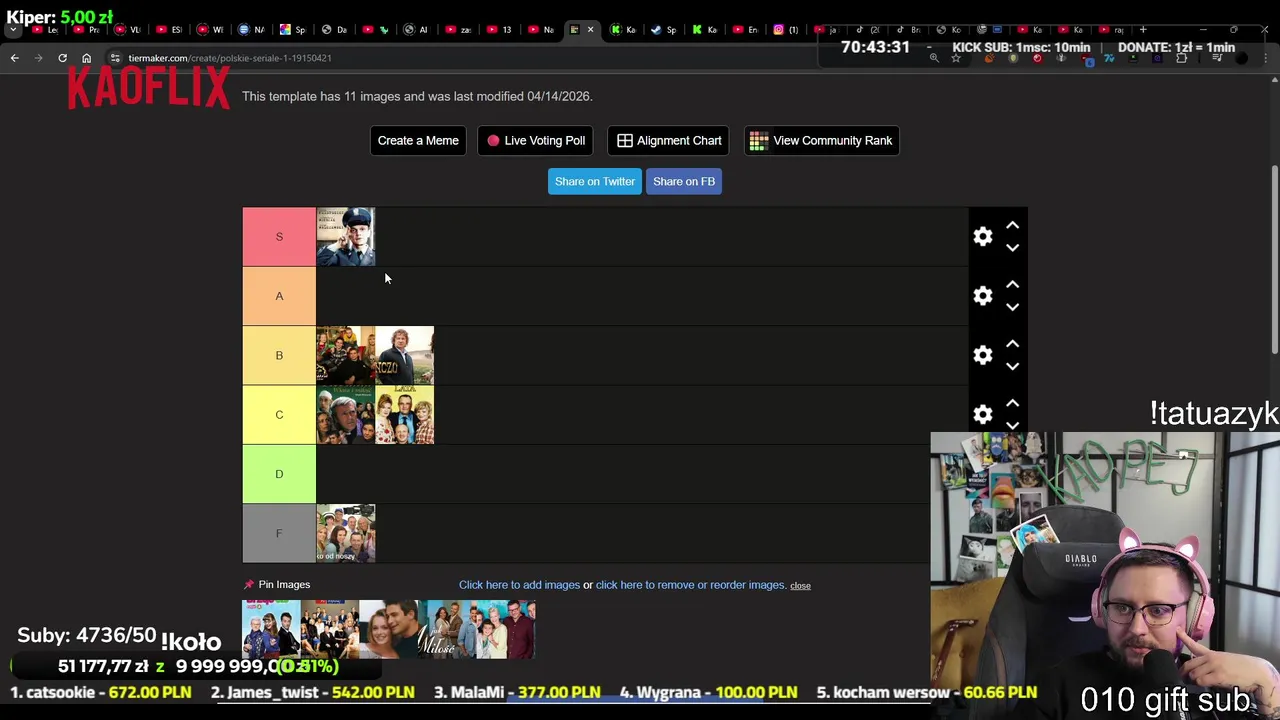The width and height of the screenshot is (1280, 720).
Task: Pick the second unranked image in the pool
Action: [330, 629]
